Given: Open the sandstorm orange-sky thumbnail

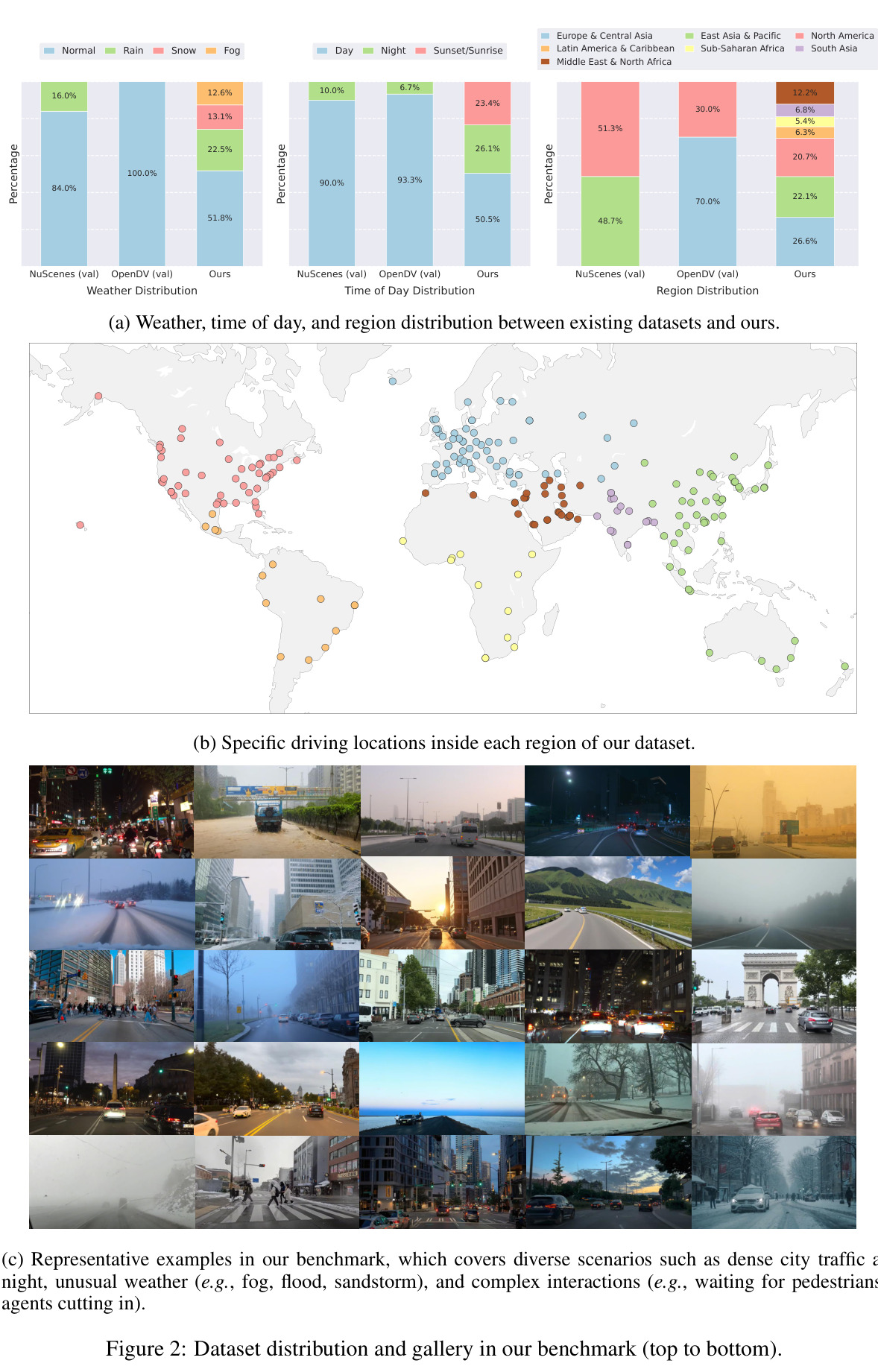Looking at the screenshot, I should (774, 812).
